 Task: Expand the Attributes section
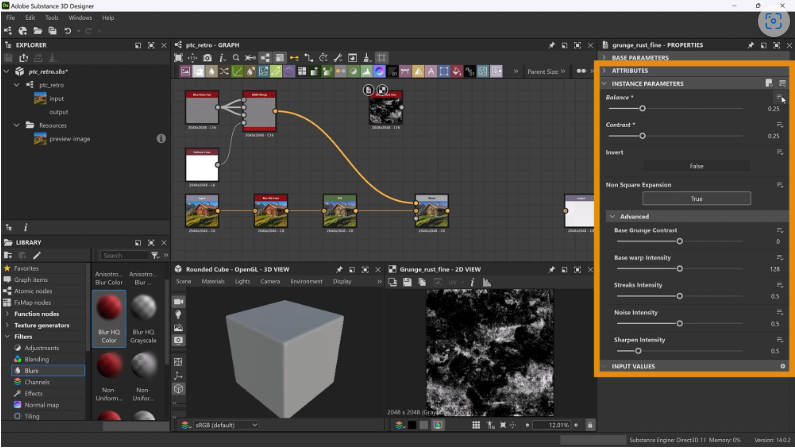604,70
